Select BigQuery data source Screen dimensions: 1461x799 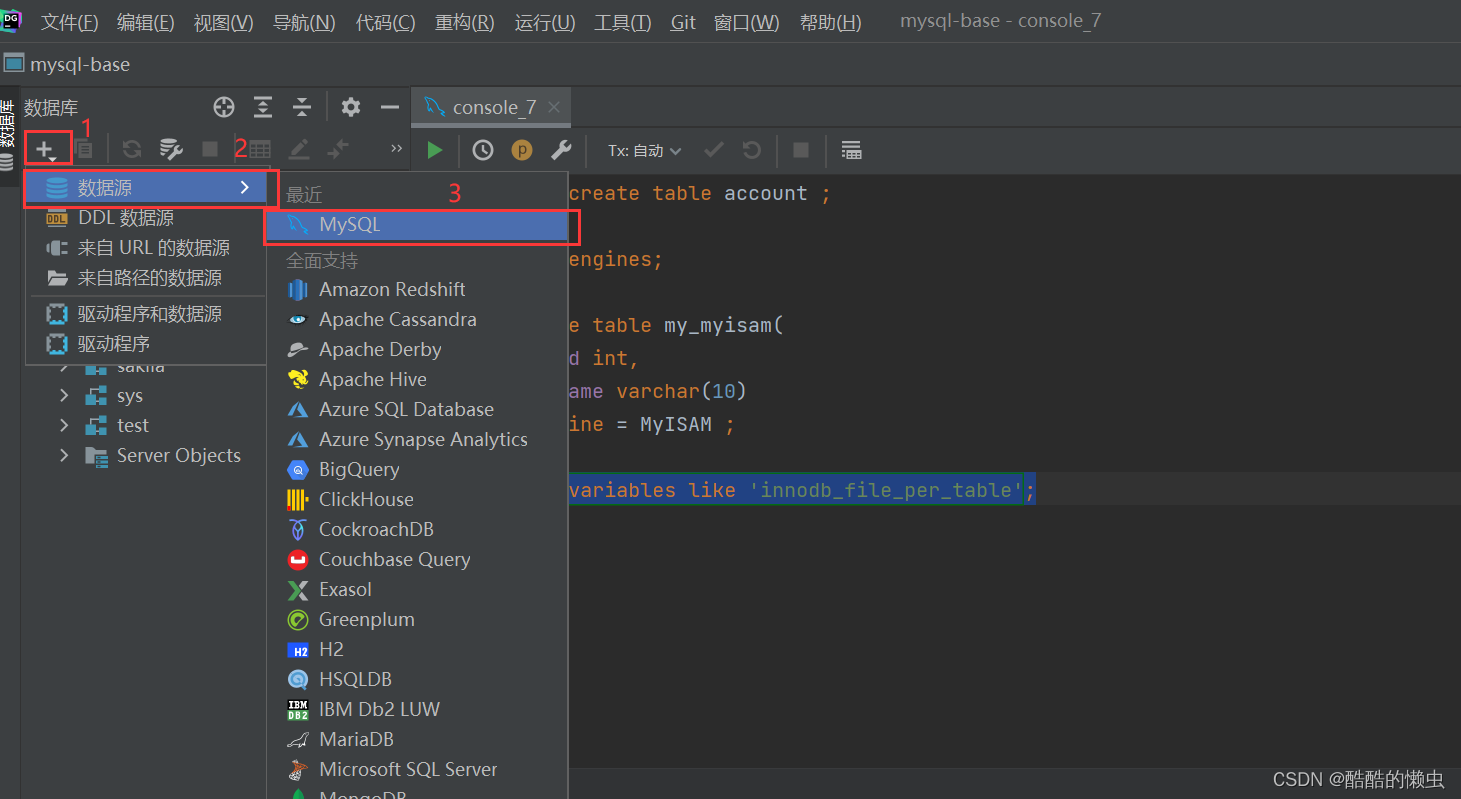pyautogui.click(x=417, y=469)
